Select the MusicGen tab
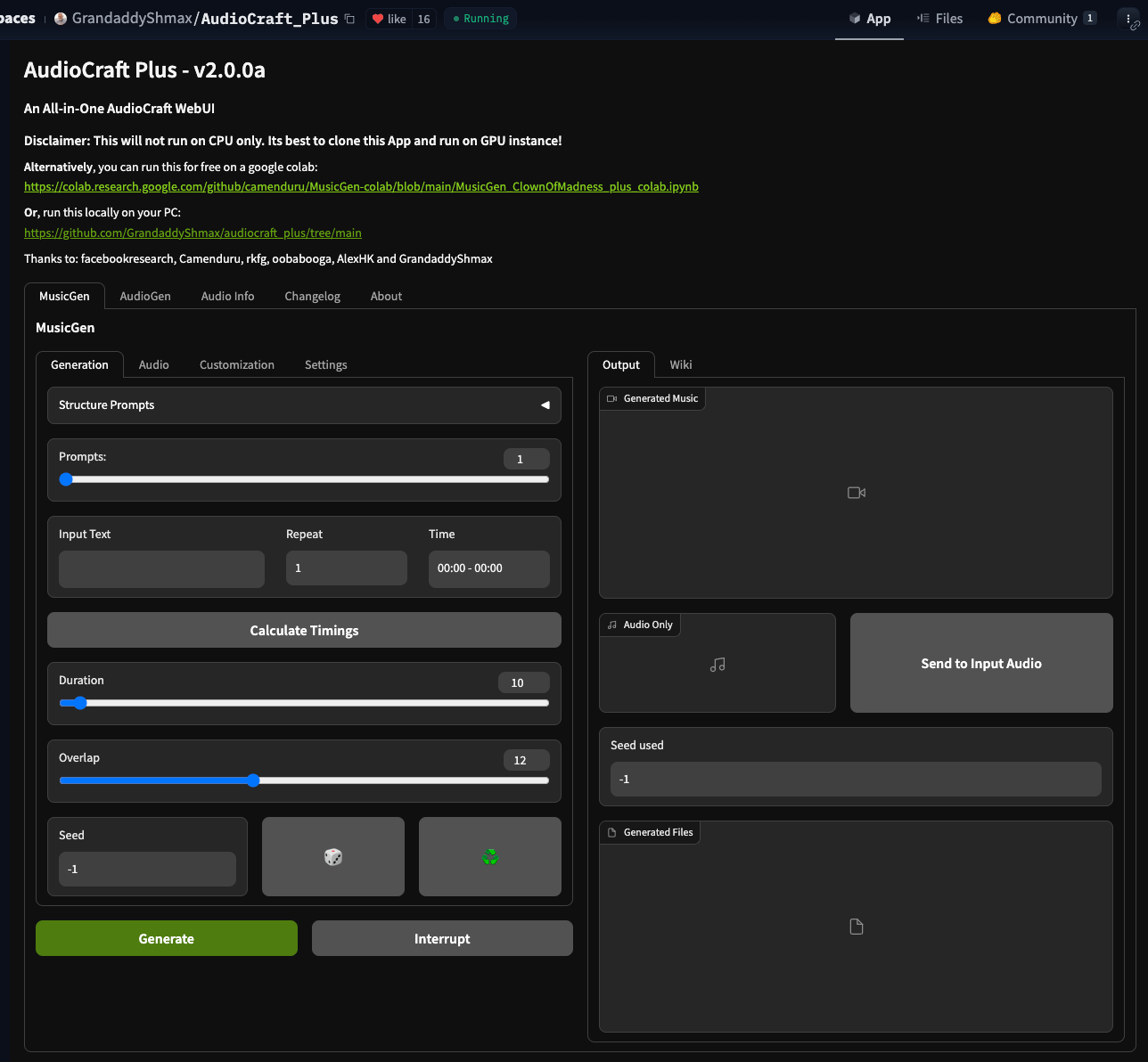The width and height of the screenshot is (1148, 1062). tap(64, 296)
